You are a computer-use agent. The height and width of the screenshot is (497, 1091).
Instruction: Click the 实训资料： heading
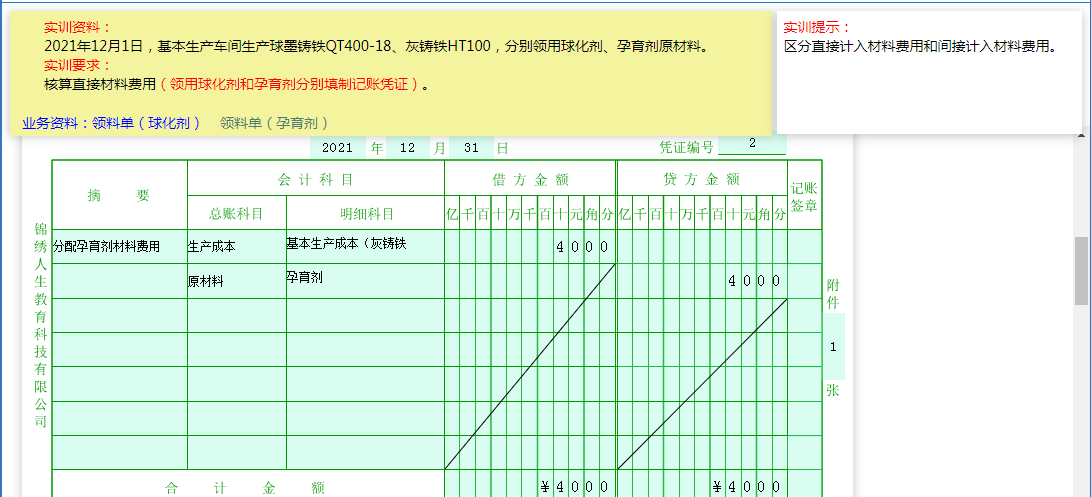(78, 28)
